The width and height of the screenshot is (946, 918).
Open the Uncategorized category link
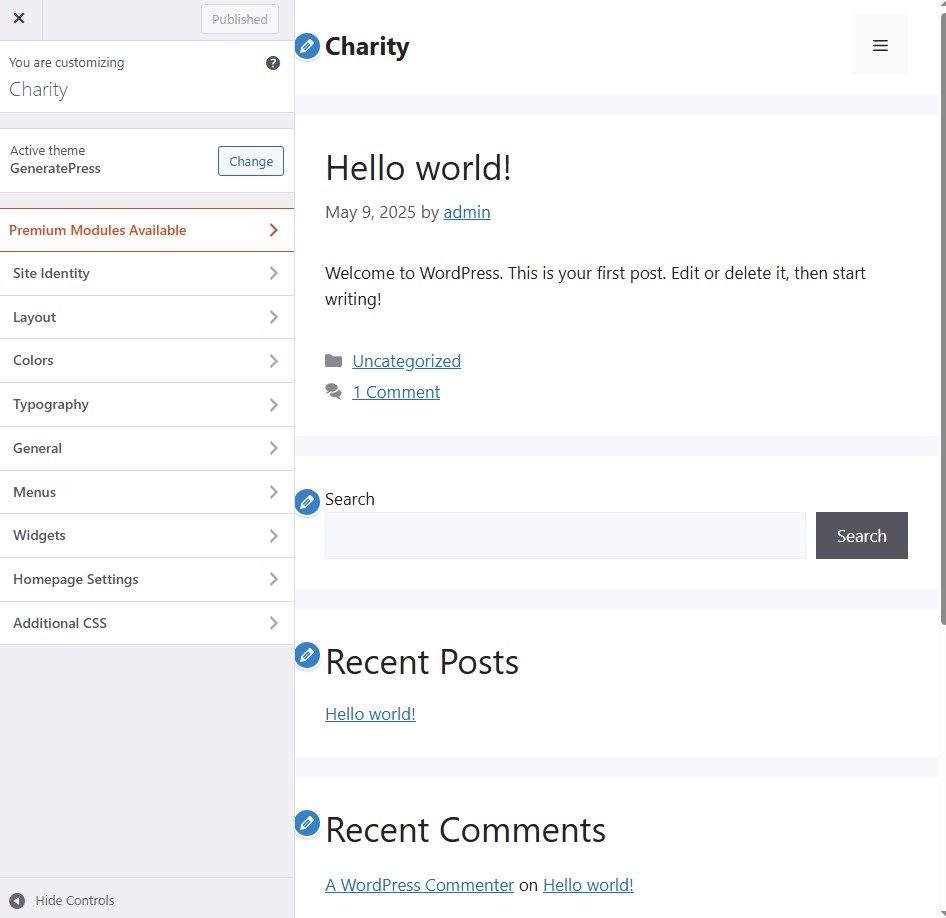point(406,361)
